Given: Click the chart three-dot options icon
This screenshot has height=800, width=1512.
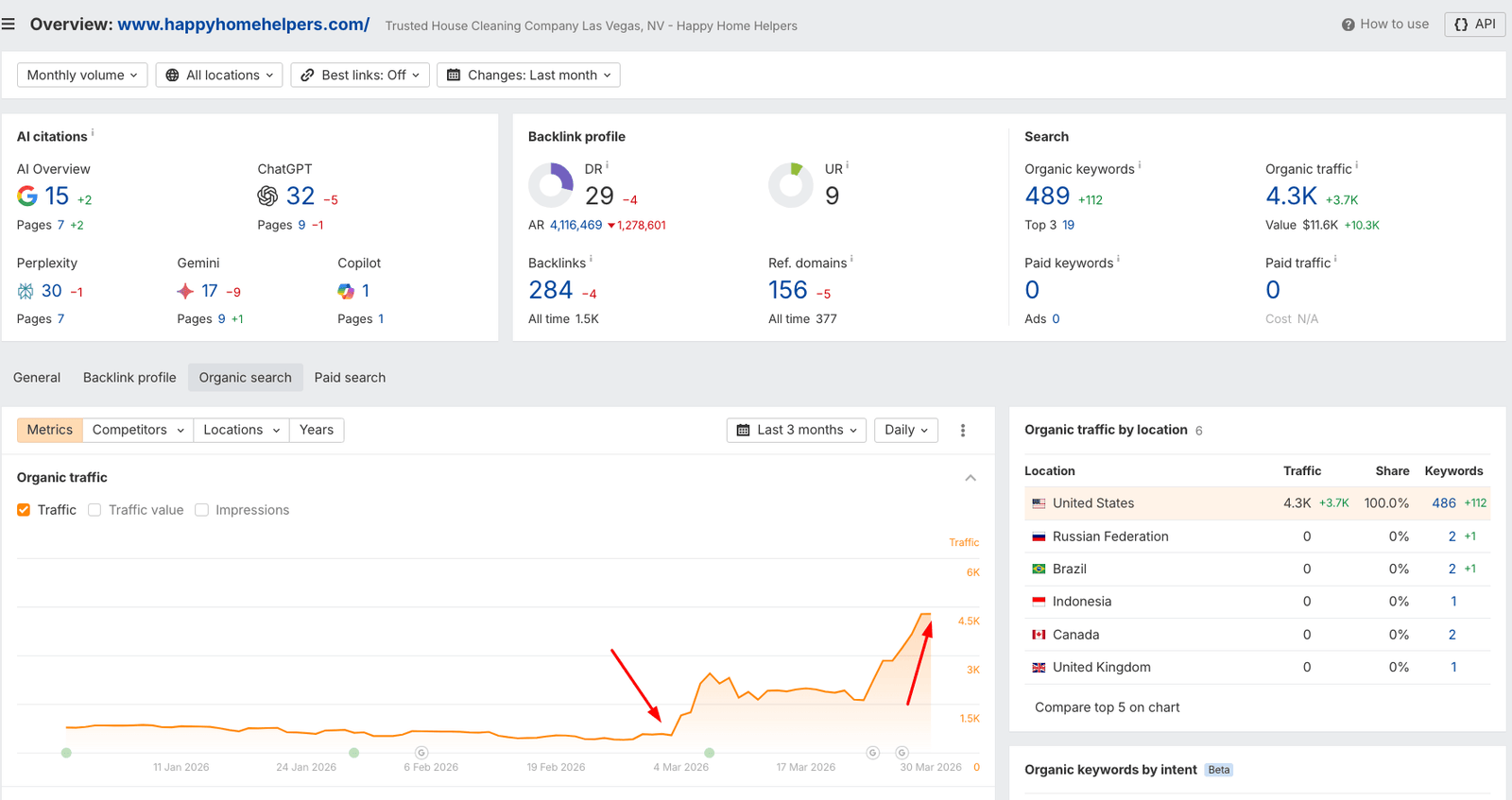Looking at the screenshot, I should 963,431.
